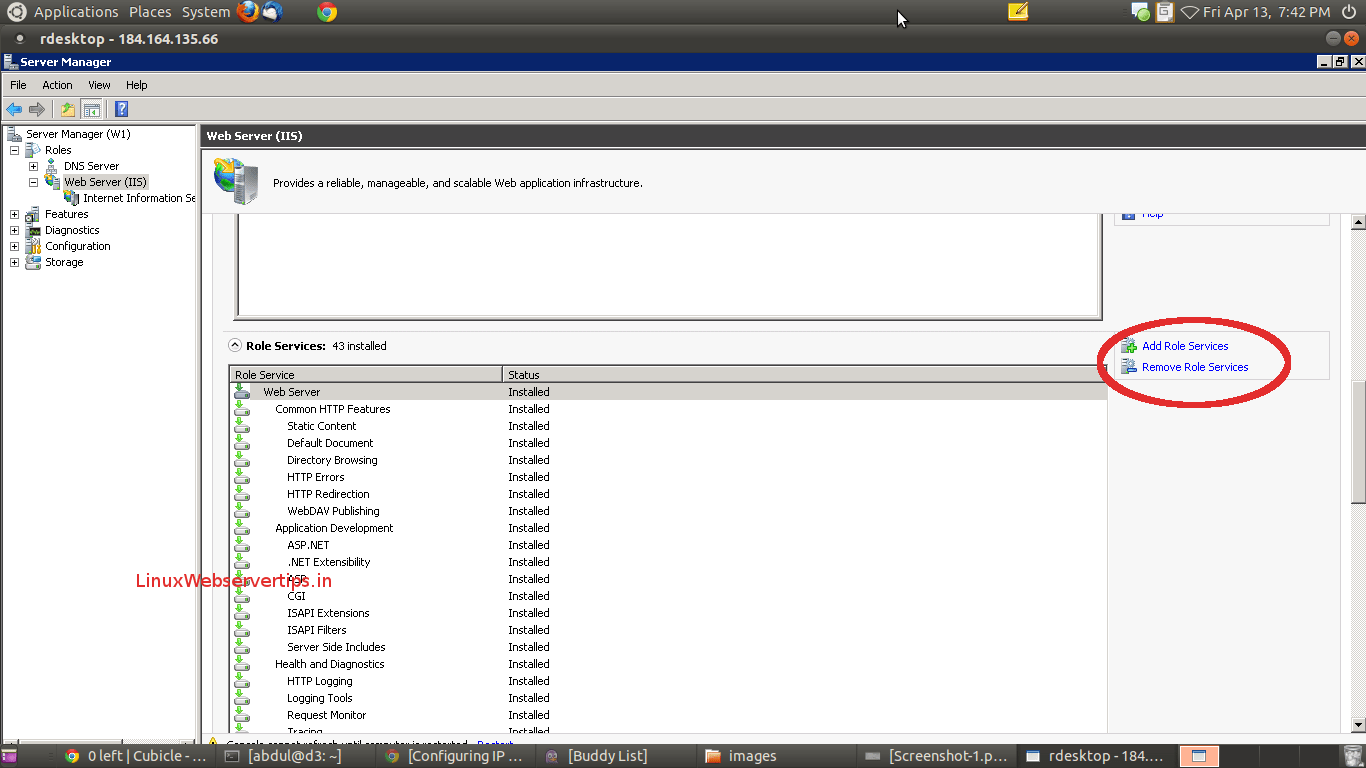This screenshot has width=1366, height=768.
Task: Click the Remove Role Services link
Action: (1195, 367)
